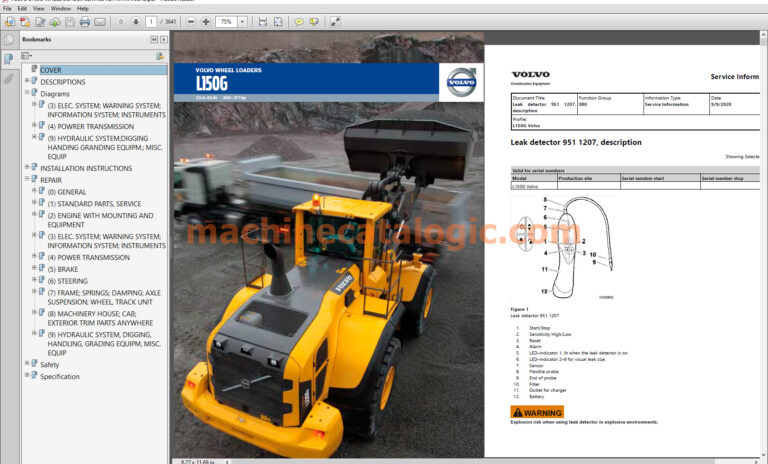
Task: Click the cloud upload icon
Action: [x=55, y=22]
